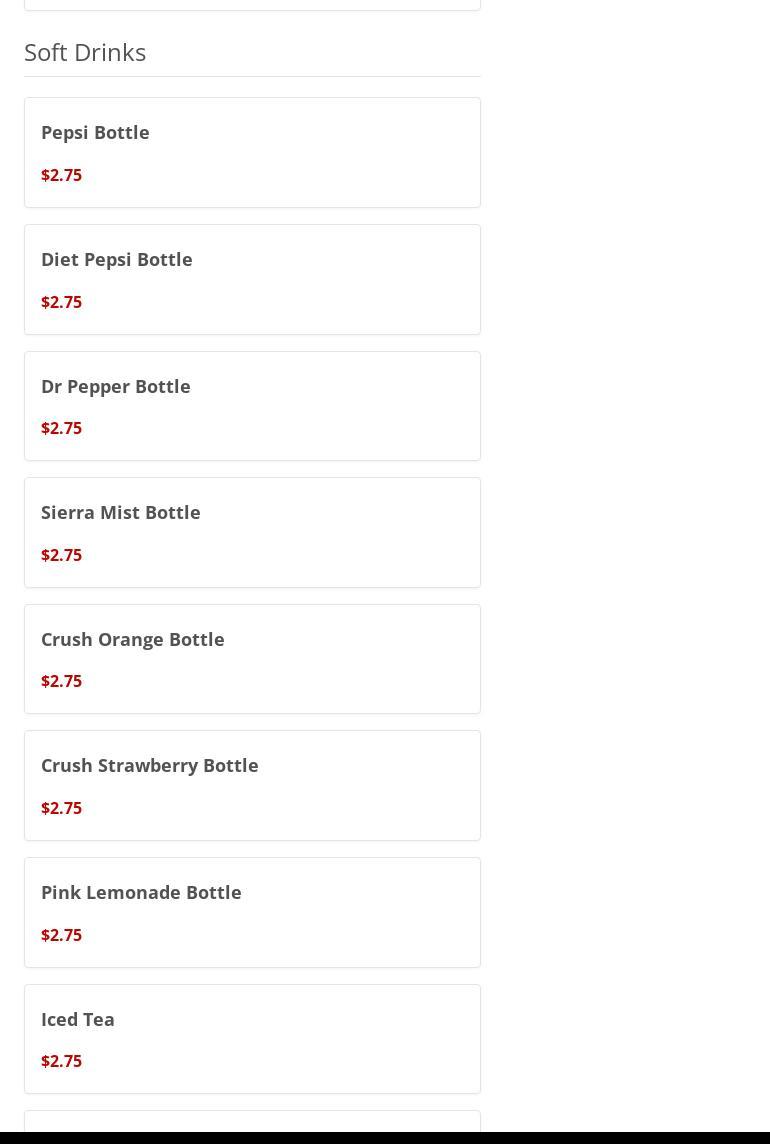This screenshot has width=770, height=1144.
Task: Click the price under Dr Pepper Bottle
Action: pyautogui.click(x=61, y=428)
